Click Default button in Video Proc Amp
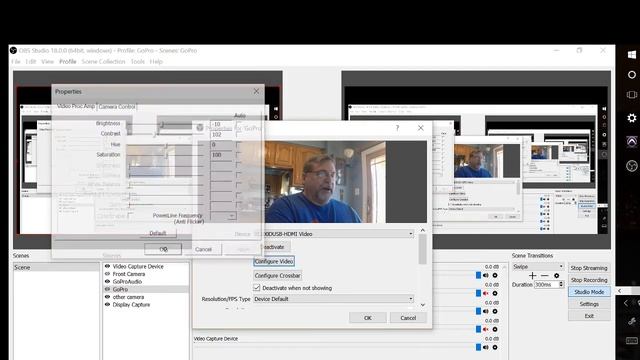Image resolution: width=640 pixels, height=360 pixels. click(158, 233)
